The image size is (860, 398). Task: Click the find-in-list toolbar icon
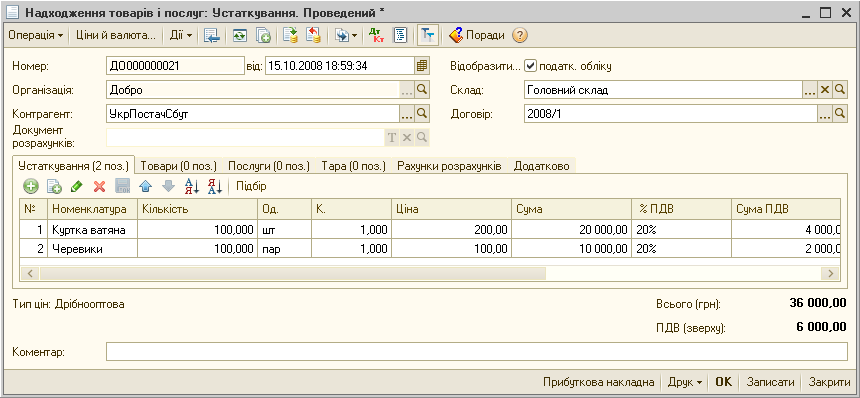(x=212, y=36)
